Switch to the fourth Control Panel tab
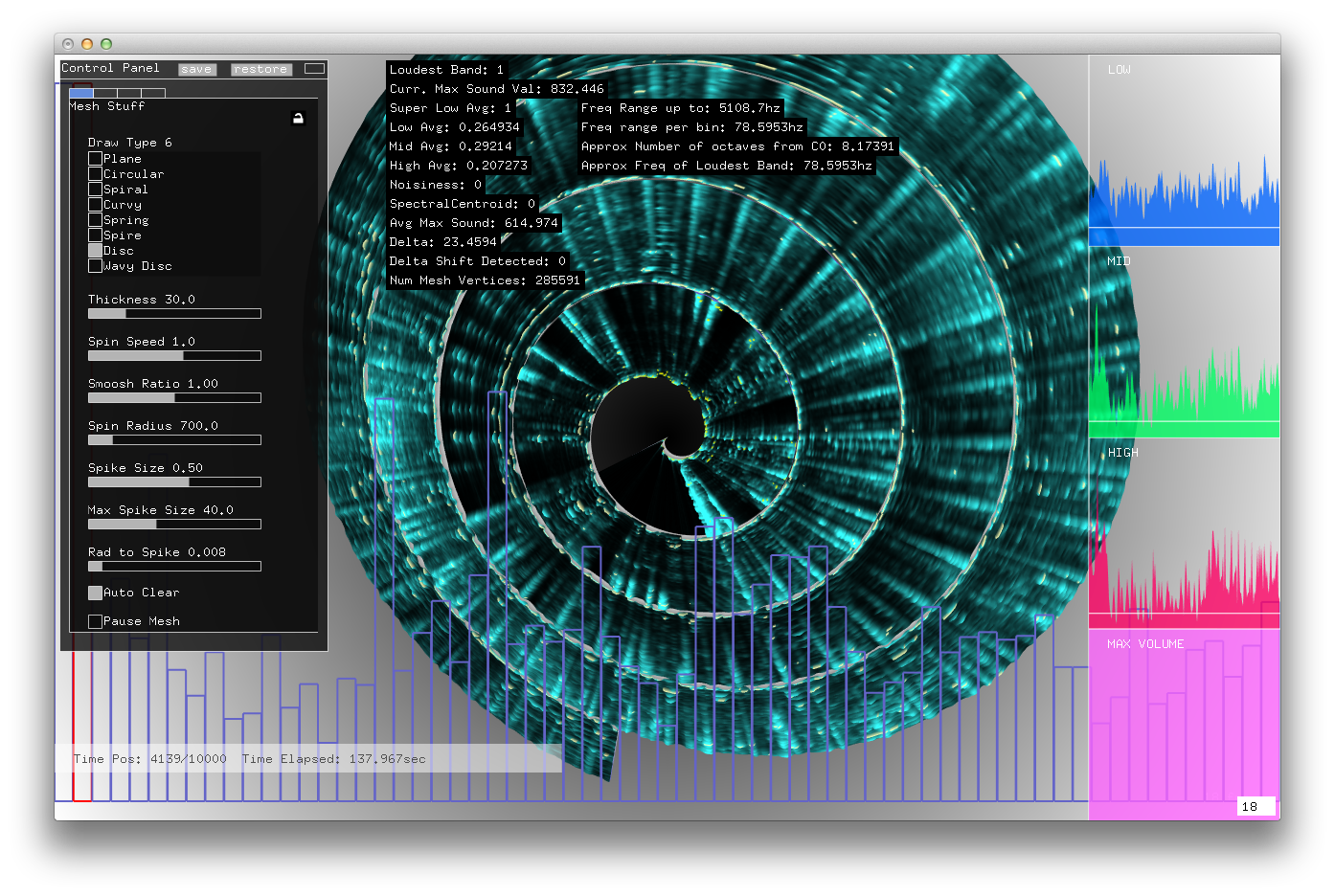1335x896 pixels. coord(153,93)
